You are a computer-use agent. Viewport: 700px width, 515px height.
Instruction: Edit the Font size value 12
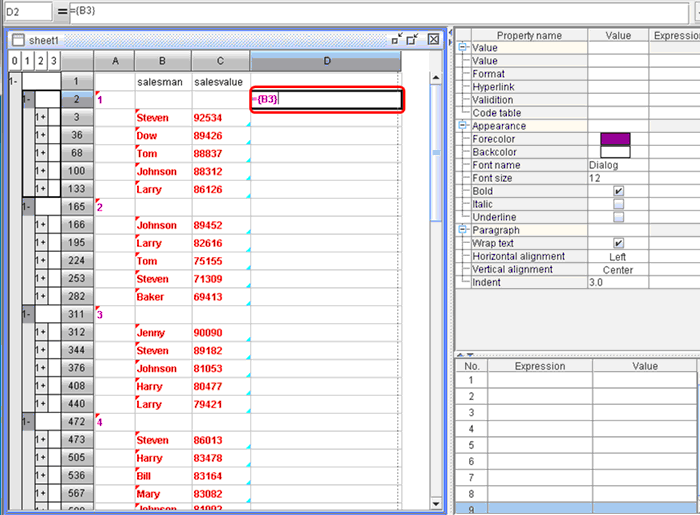point(618,178)
